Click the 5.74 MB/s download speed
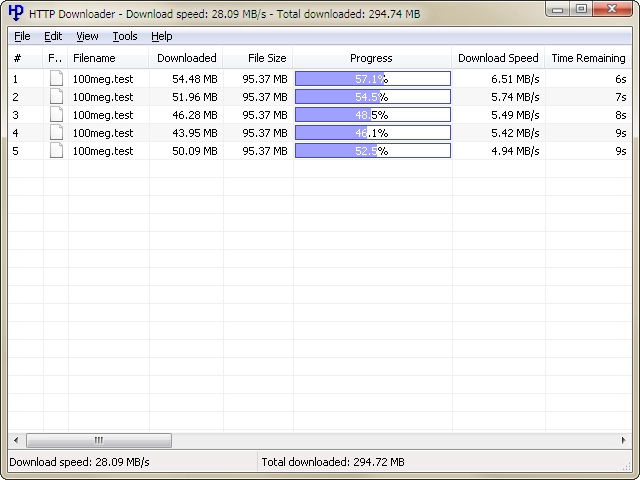This screenshot has height=480, width=640. tap(515, 97)
